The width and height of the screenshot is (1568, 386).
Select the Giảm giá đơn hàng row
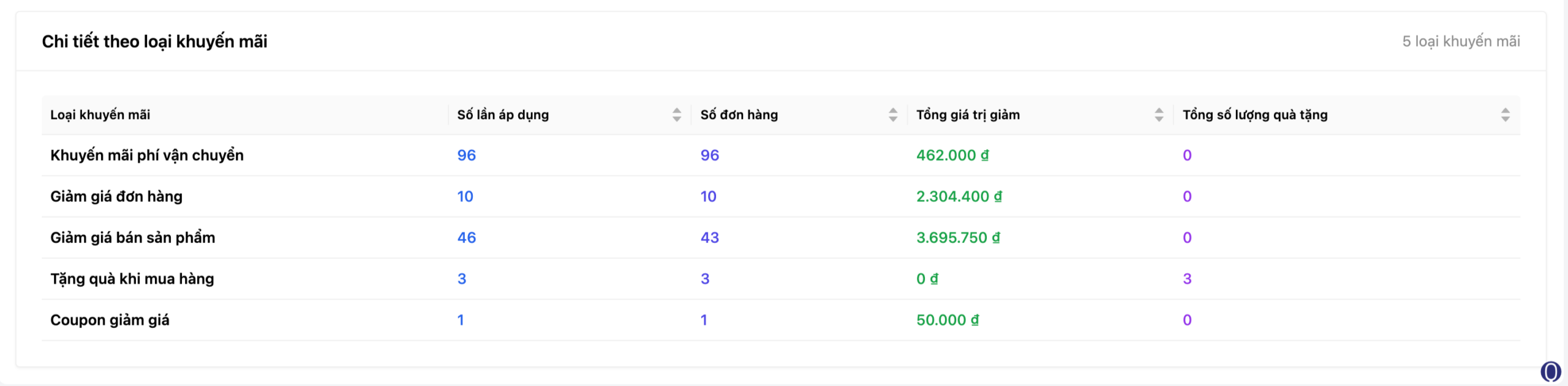(116, 196)
